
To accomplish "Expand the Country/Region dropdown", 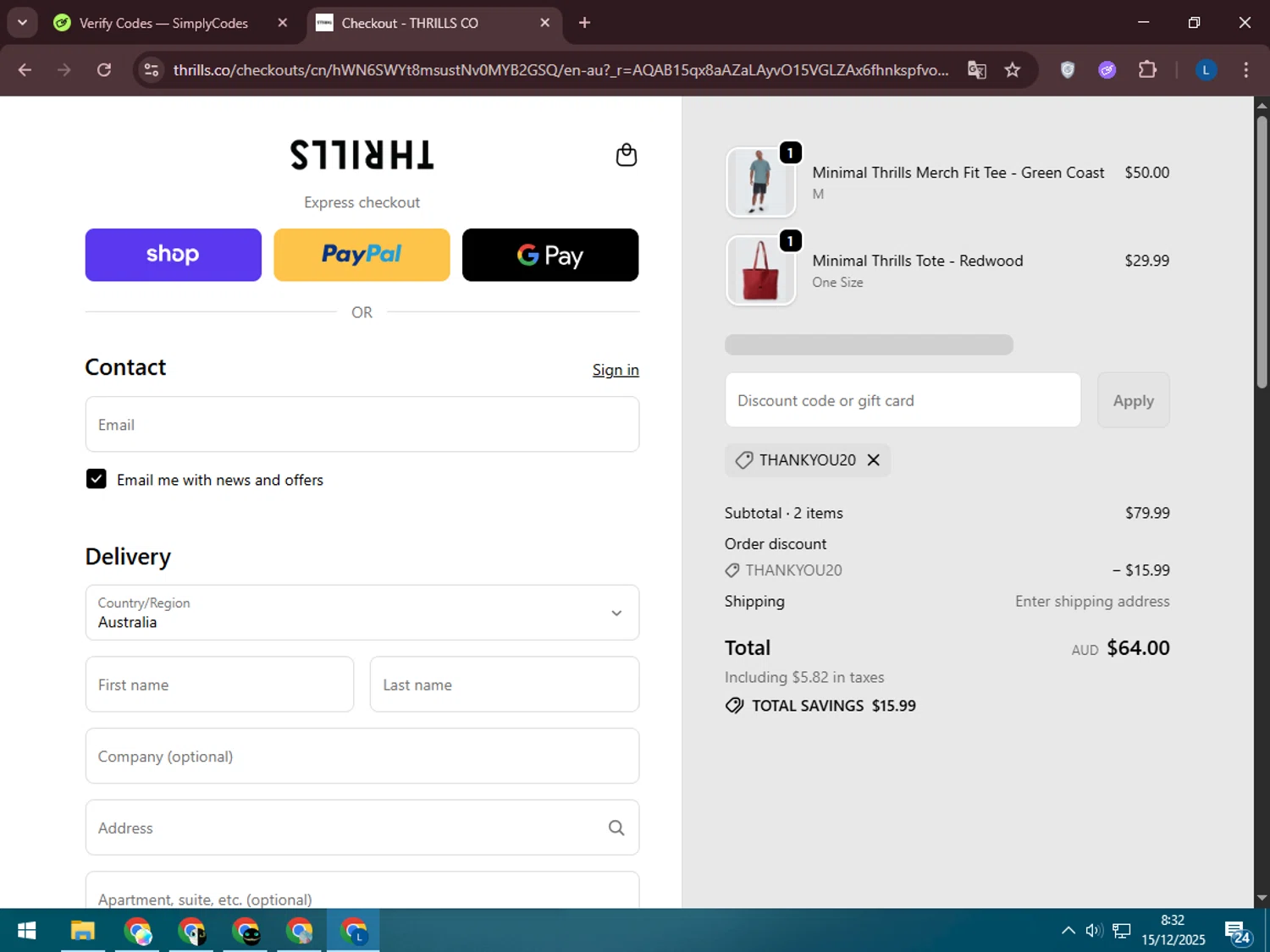I will tap(362, 613).
